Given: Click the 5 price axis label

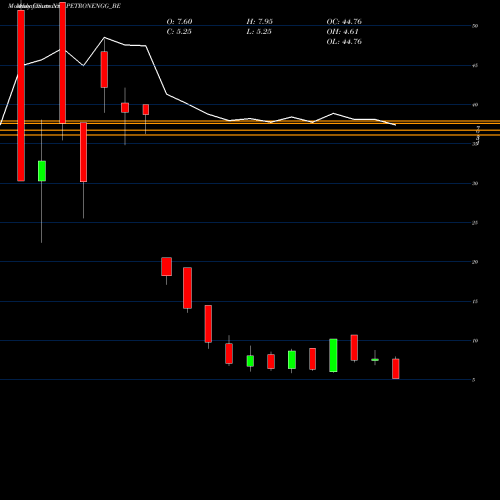Looking at the screenshot, I should (x=473, y=380).
